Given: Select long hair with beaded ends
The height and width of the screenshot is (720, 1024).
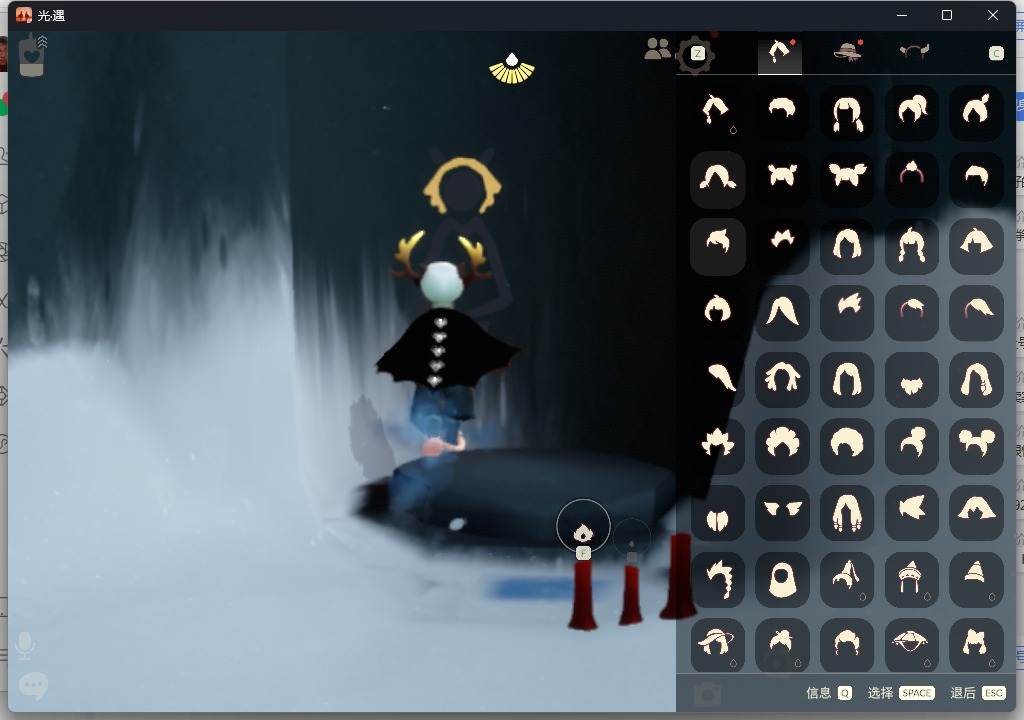Looking at the screenshot, I should click(x=847, y=512).
